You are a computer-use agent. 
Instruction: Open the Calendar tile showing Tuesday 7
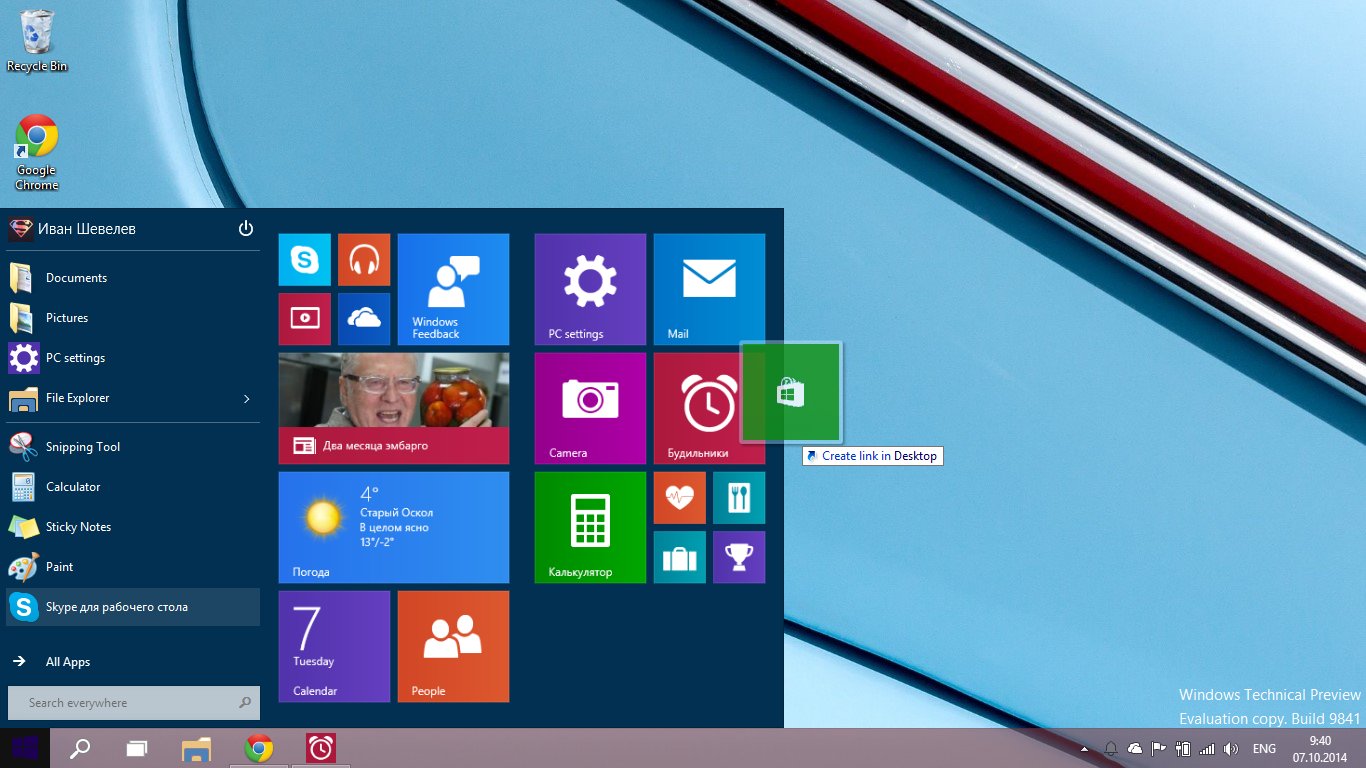point(334,646)
